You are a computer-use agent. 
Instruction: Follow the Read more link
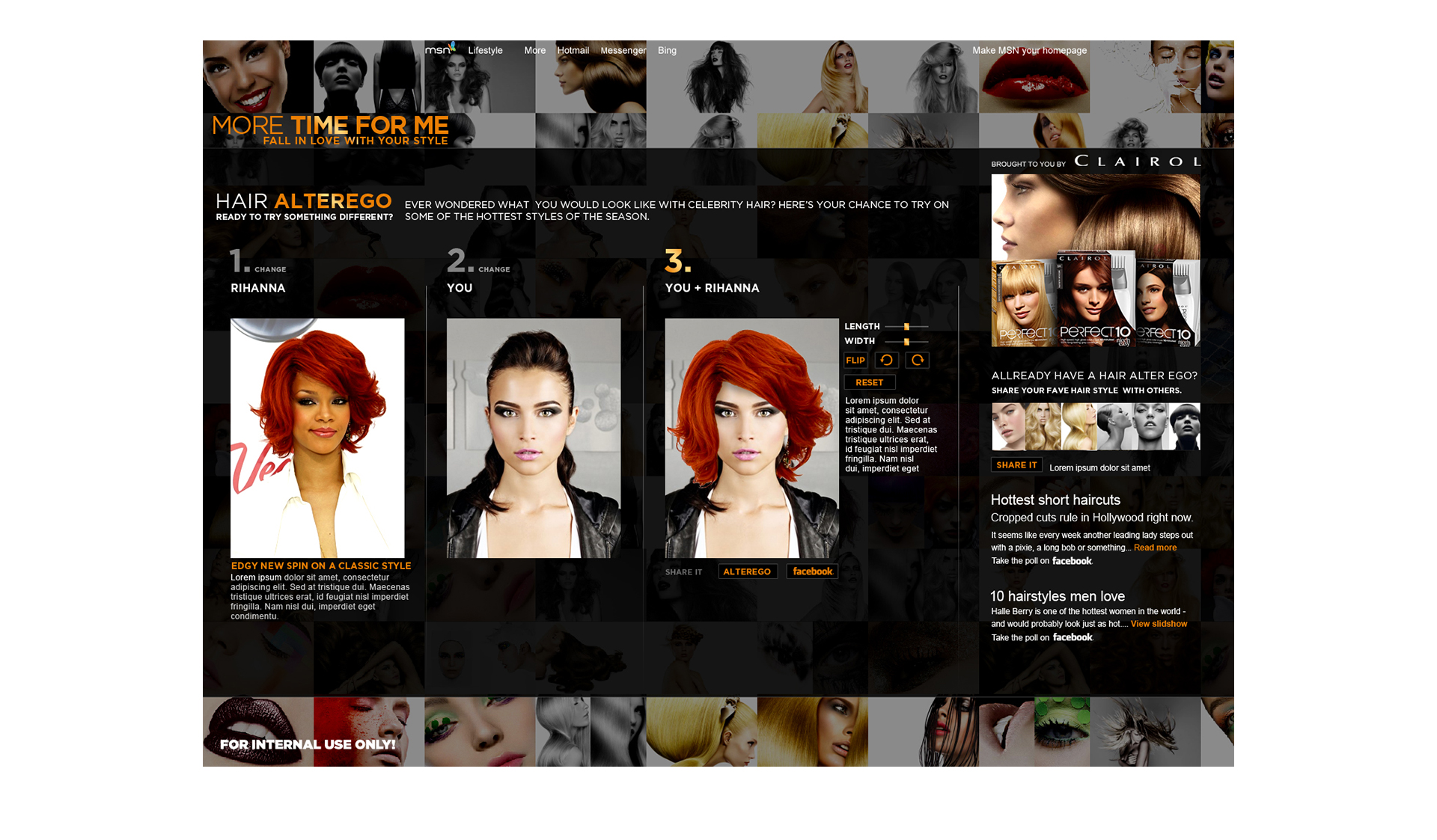click(x=1155, y=548)
